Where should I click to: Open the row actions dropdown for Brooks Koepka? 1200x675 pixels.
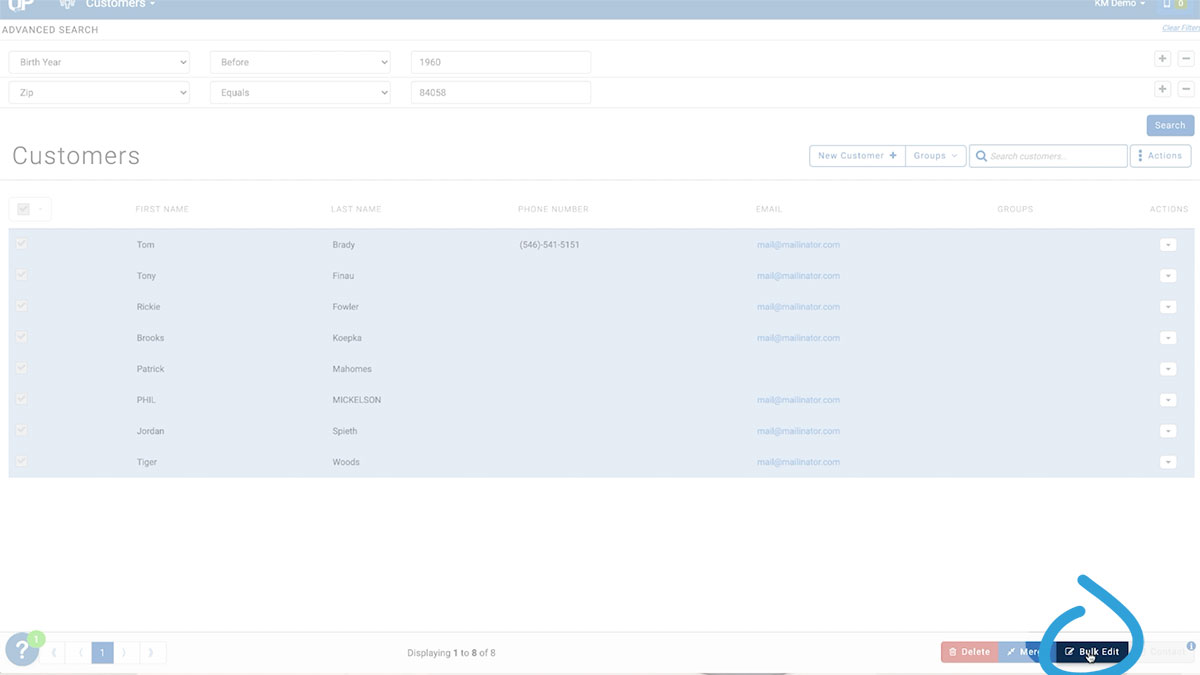[x=1168, y=338]
